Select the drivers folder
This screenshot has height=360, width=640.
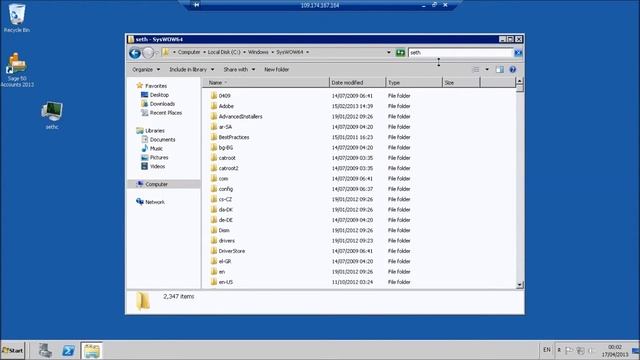click(227, 240)
